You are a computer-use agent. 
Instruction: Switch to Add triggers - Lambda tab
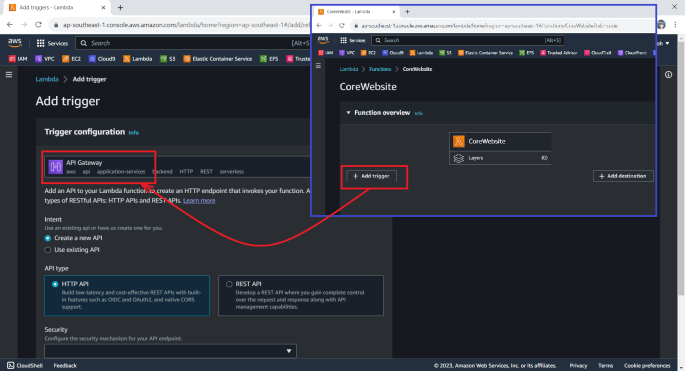[x=56, y=7]
